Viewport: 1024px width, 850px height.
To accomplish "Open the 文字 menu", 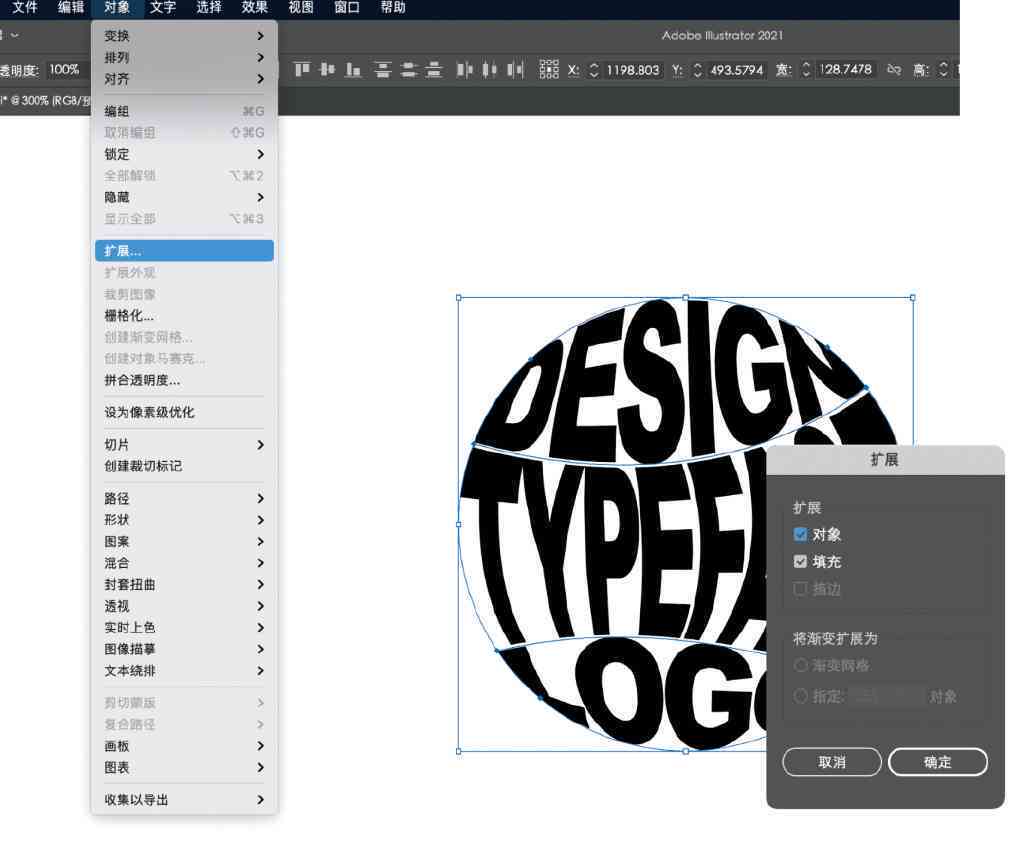I will 163,8.
